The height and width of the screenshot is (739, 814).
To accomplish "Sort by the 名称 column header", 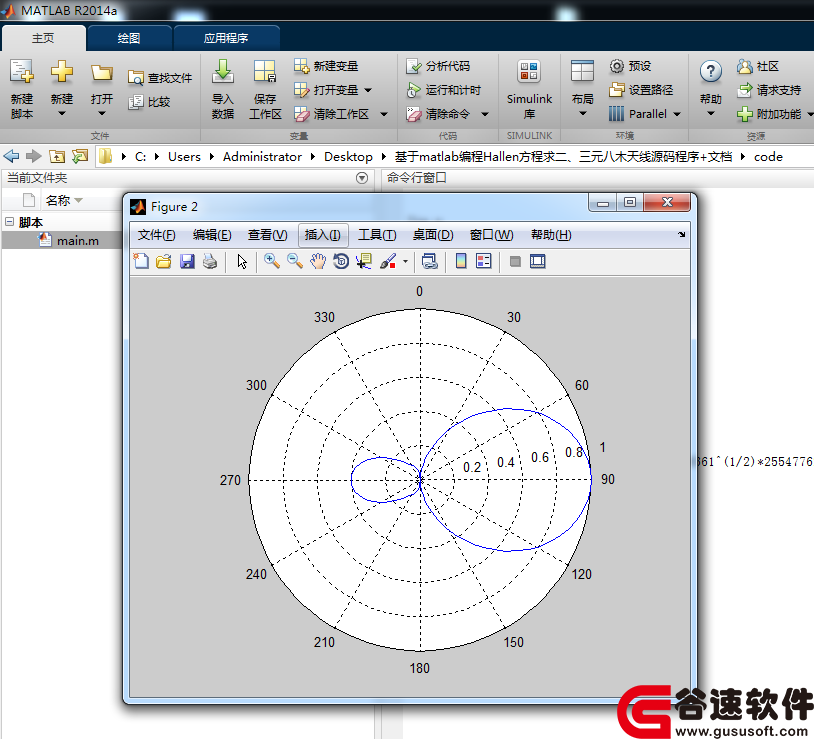I will [x=58, y=200].
